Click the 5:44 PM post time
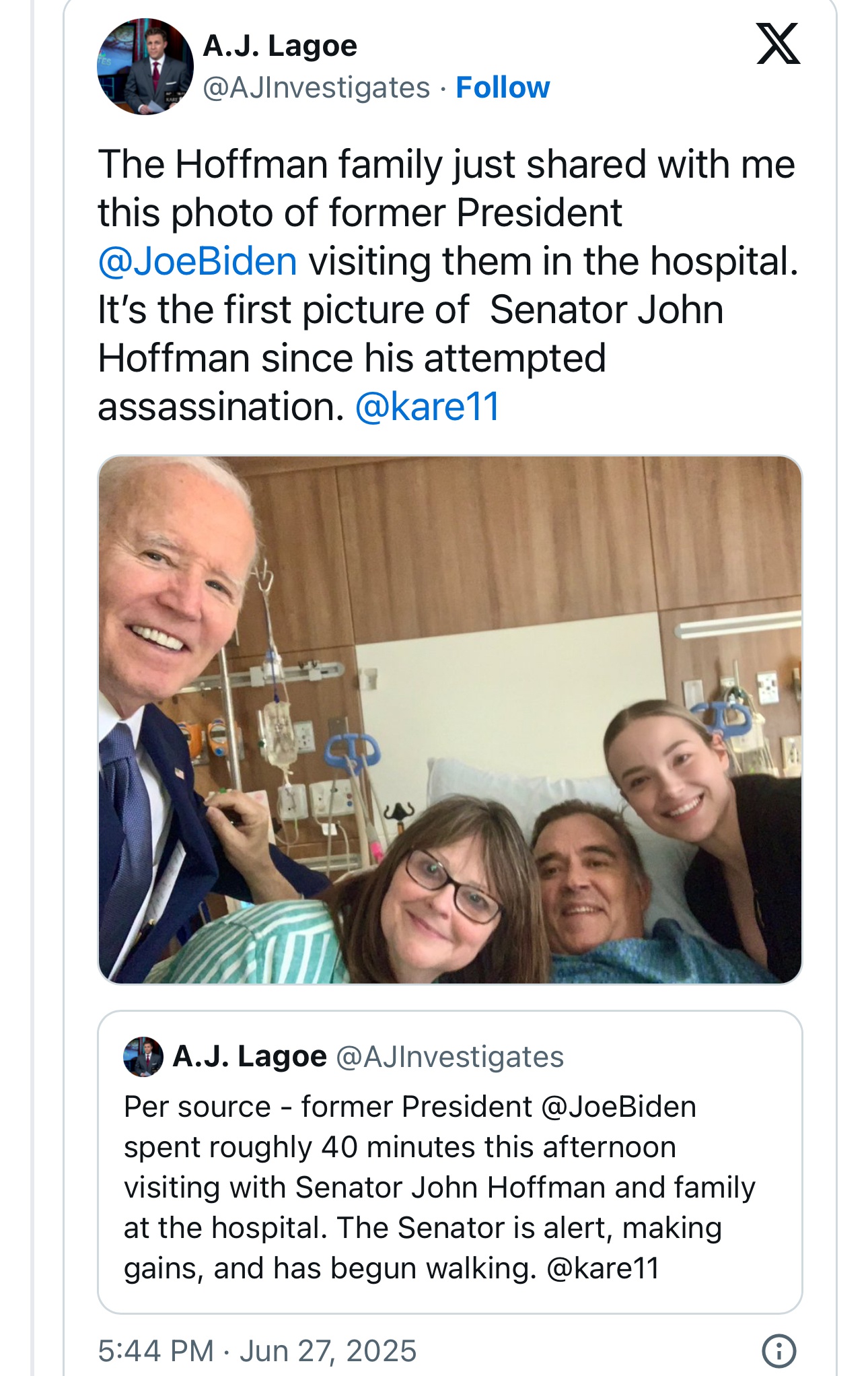868x1376 pixels. [155, 1351]
